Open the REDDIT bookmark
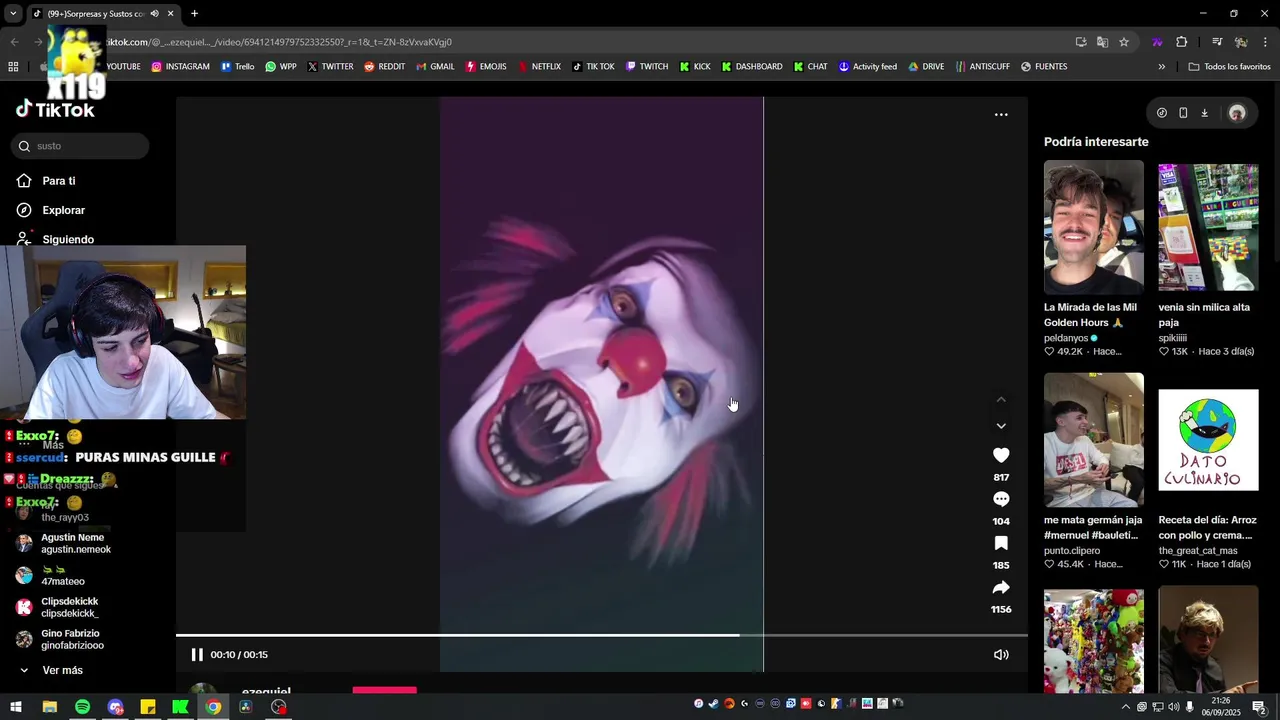Screen dimensions: 1280x720 click(x=384, y=67)
